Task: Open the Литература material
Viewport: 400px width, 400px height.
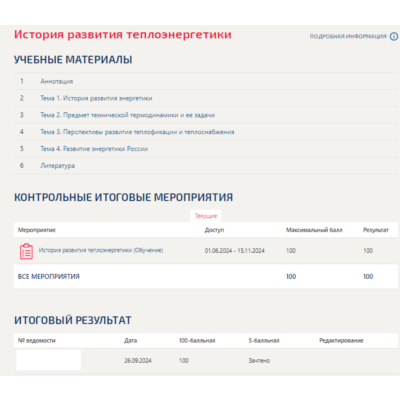Action: pyautogui.click(x=58, y=166)
